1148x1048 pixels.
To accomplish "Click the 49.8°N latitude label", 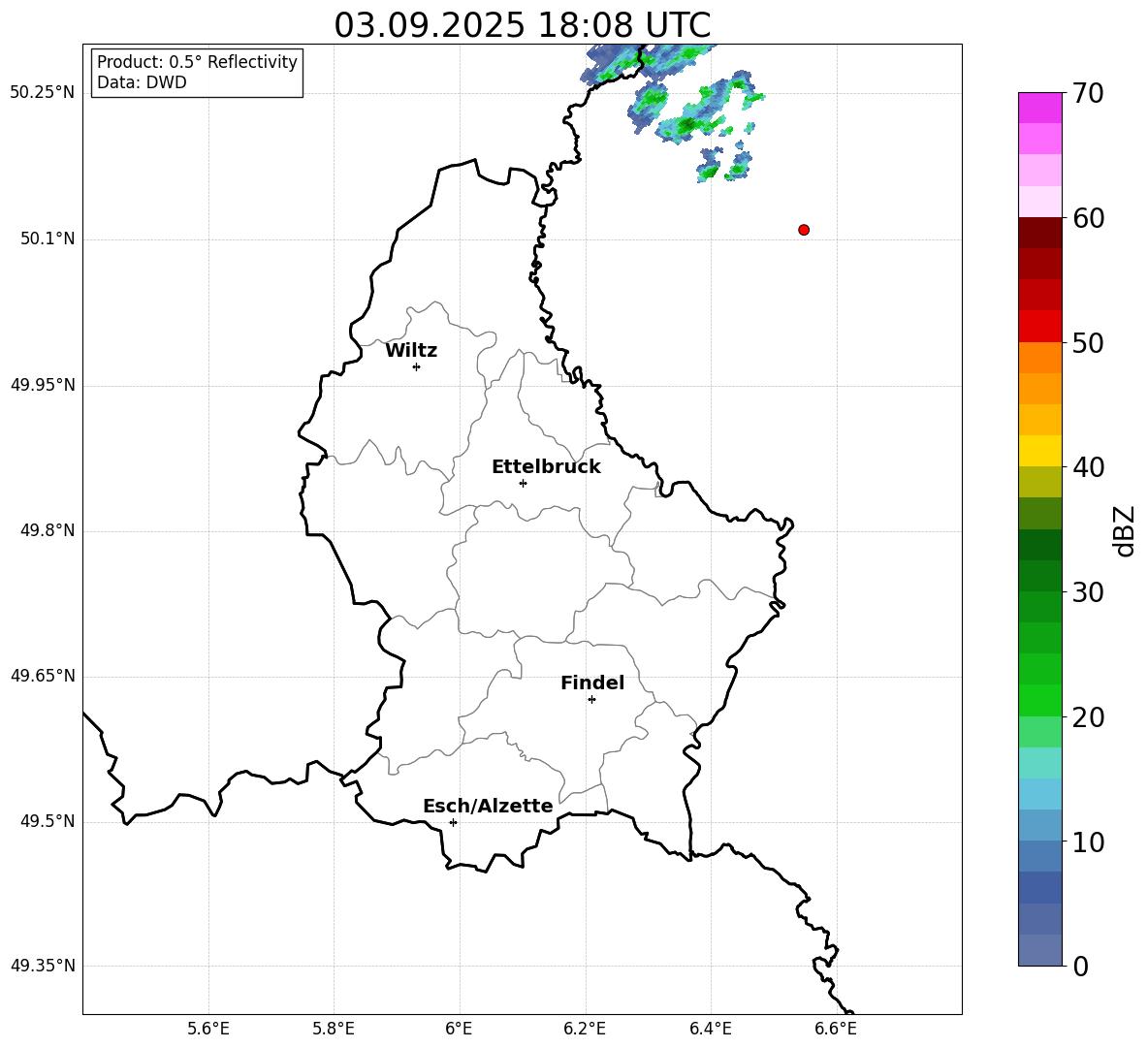I will tap(48, 530).
